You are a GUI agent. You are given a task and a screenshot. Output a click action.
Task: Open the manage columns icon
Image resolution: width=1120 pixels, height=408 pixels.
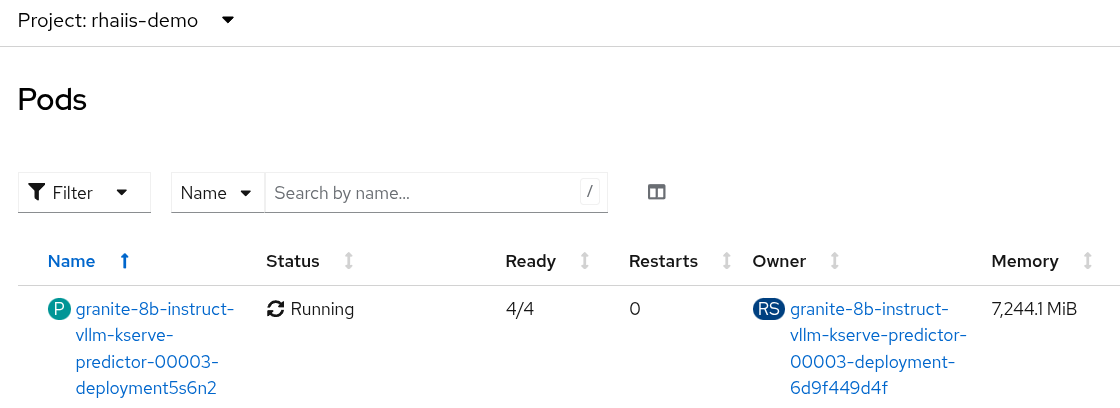(657, 192)
